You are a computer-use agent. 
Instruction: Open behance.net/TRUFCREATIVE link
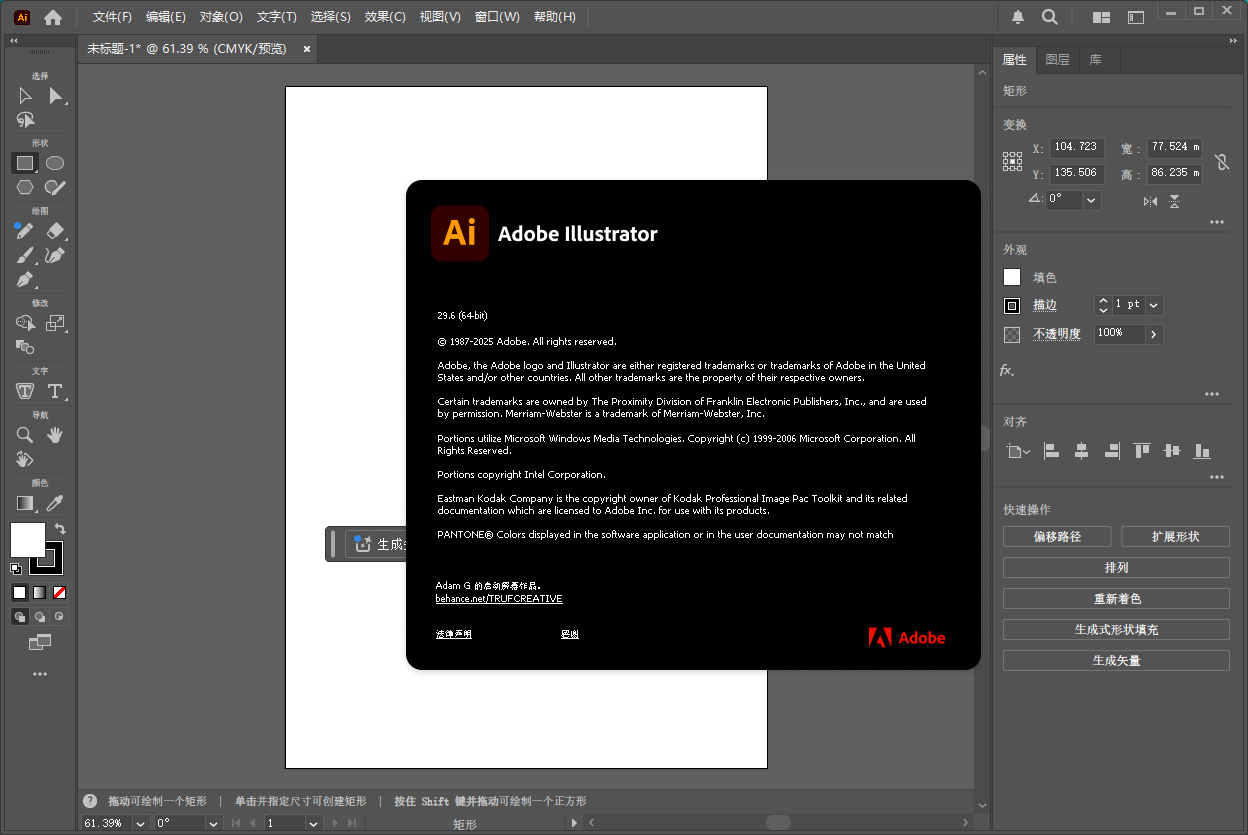pos(499,598)
